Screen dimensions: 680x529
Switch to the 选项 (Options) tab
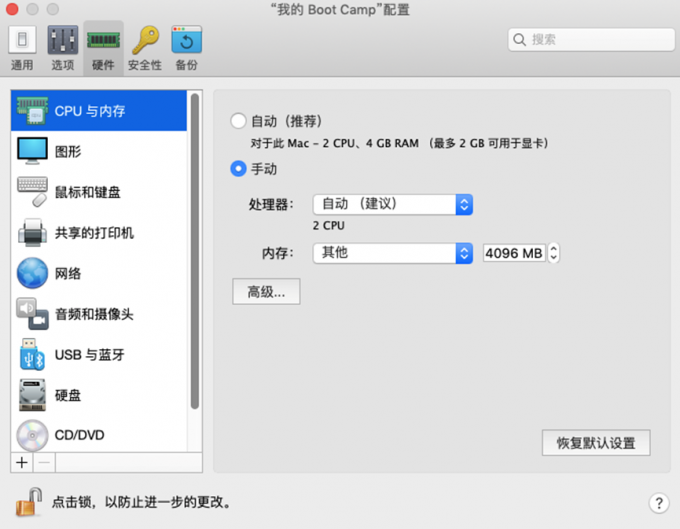pyautogui.click(x=62, y=47)
